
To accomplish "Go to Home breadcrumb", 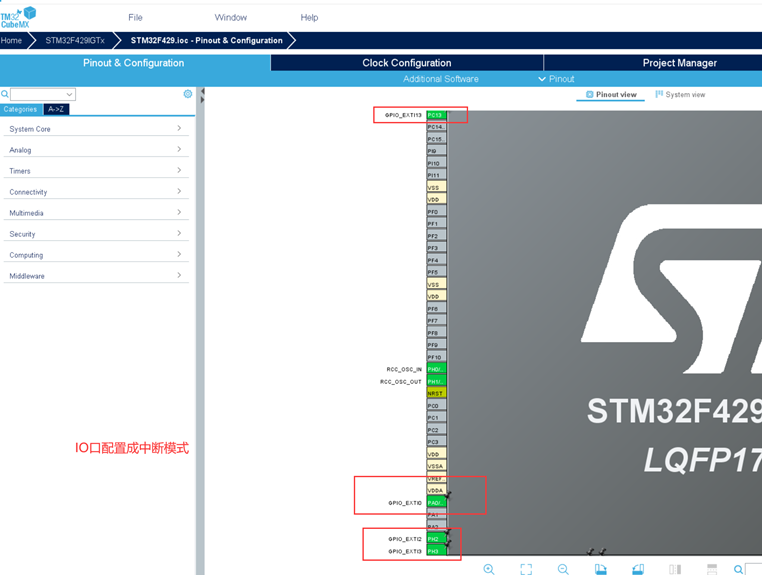I will 11,40.
